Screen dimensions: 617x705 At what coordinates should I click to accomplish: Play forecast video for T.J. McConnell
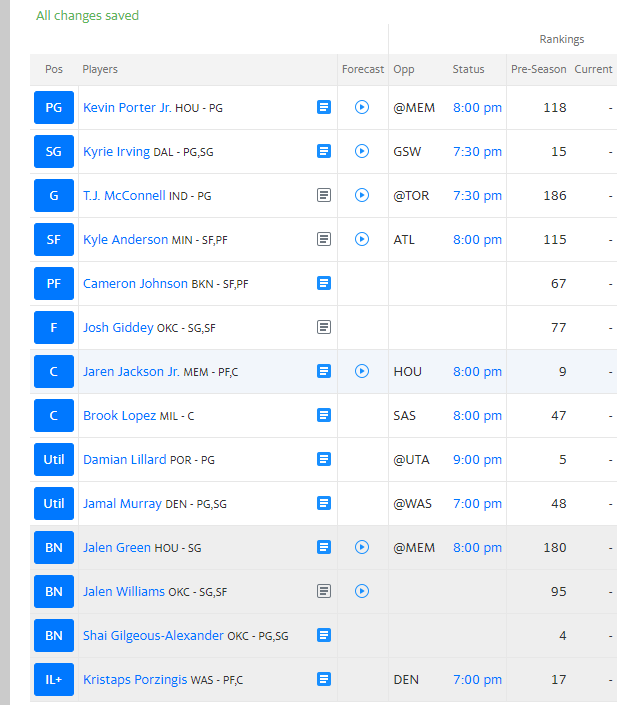(362, 196)
